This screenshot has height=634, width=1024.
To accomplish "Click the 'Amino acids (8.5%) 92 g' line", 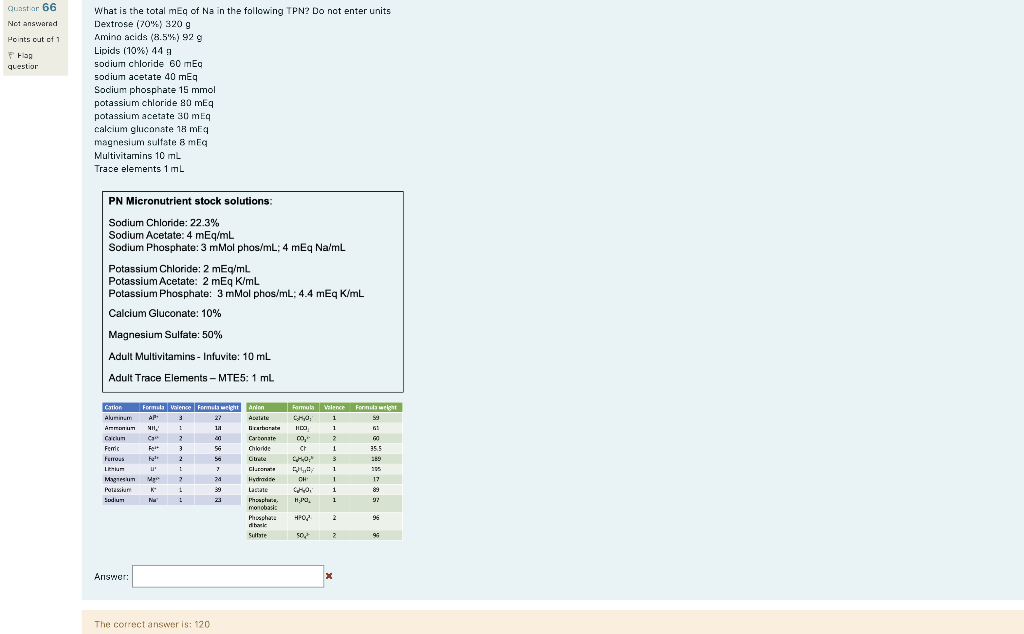I will pyautogui.click(x=148, y=37).
